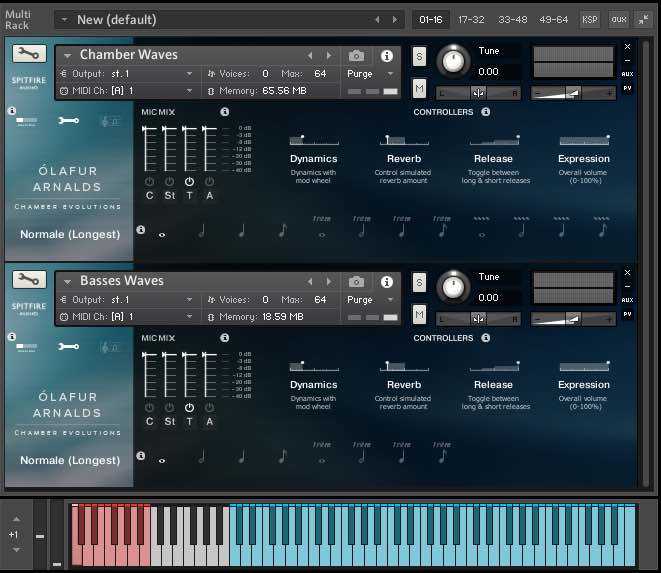The image size is (661, 573).
Task: Open the Purge dropdown for Chamber Waves
Action: click(x=390, y=74)
